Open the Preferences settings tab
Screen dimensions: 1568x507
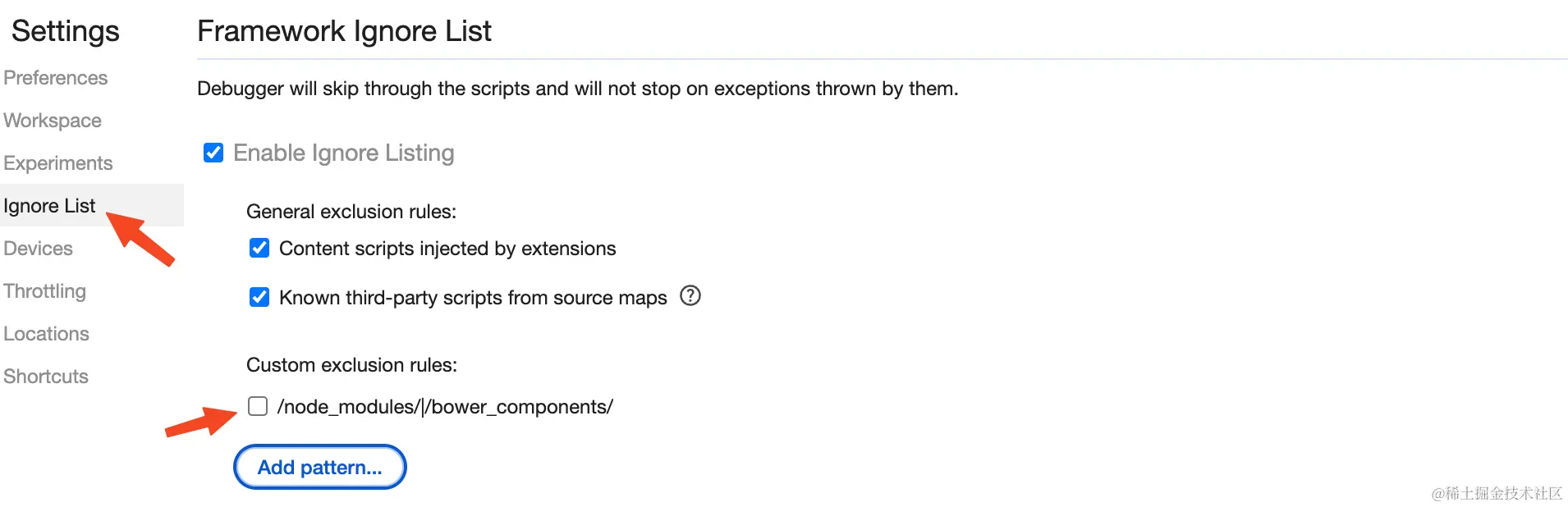point(56,78)
